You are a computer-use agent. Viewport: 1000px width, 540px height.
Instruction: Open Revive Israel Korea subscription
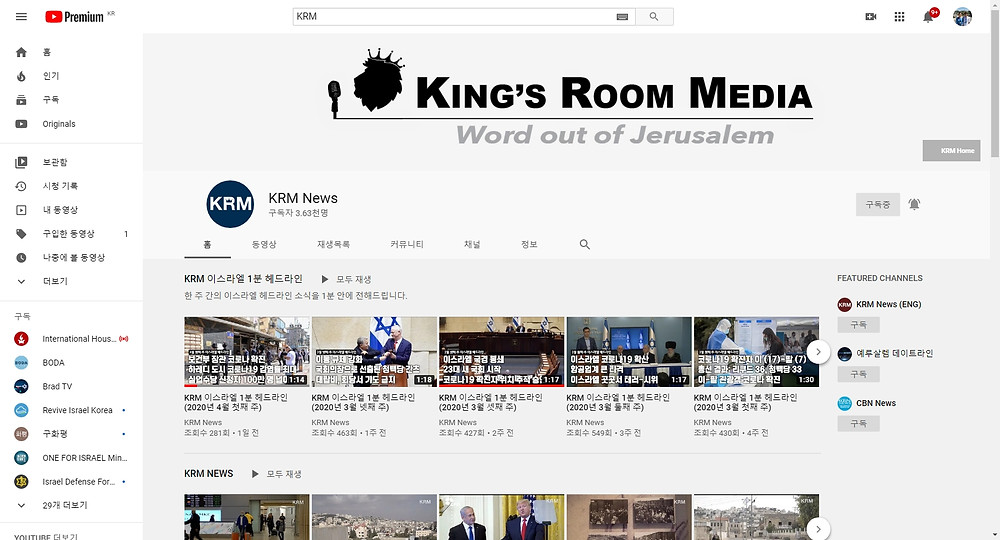coord(71,410)
